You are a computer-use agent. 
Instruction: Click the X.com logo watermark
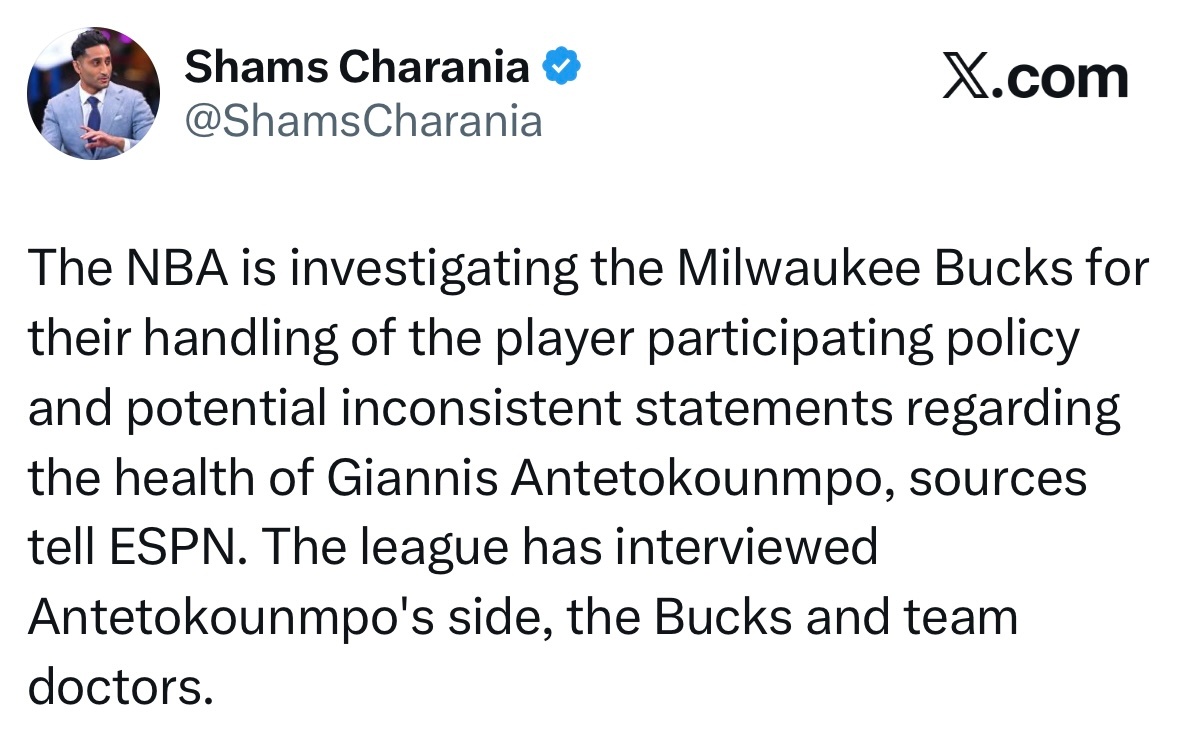[1035, 77]
